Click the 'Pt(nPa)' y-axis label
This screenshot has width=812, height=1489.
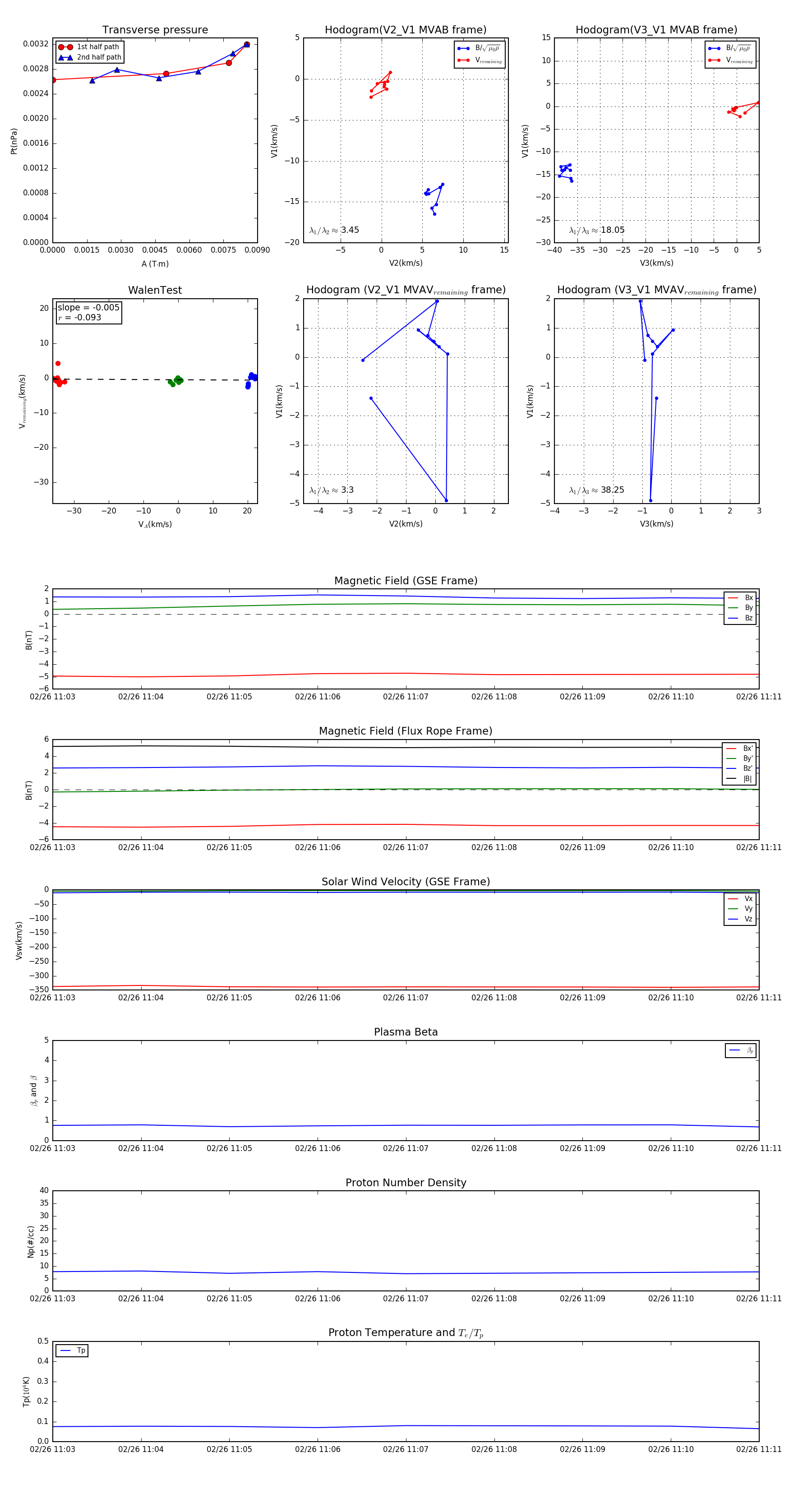pos(14,140)
